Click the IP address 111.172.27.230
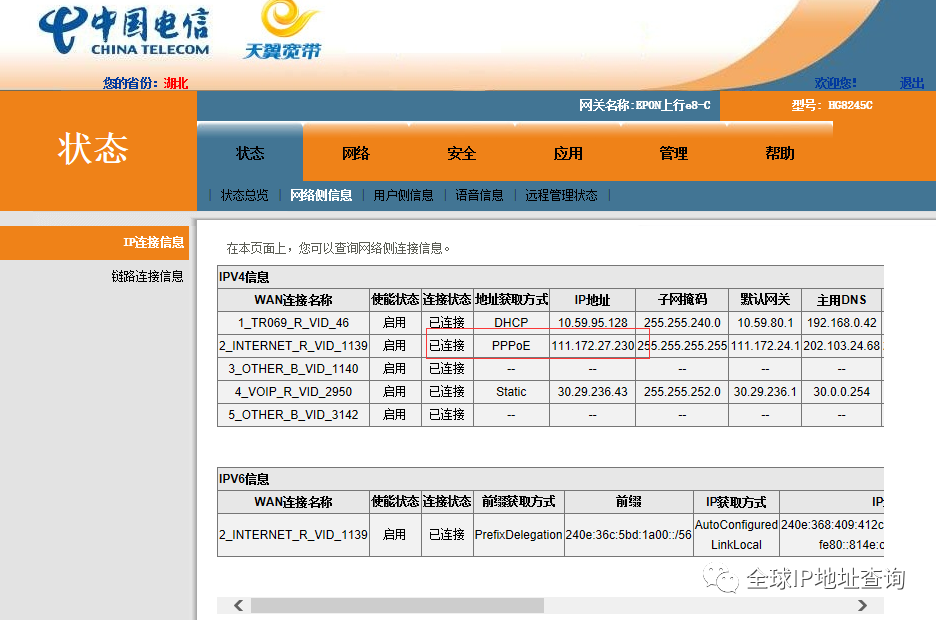 [592, 346]
